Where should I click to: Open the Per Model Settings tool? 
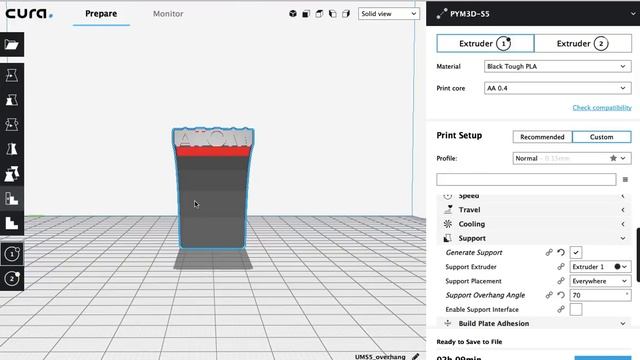coord(12,174)
